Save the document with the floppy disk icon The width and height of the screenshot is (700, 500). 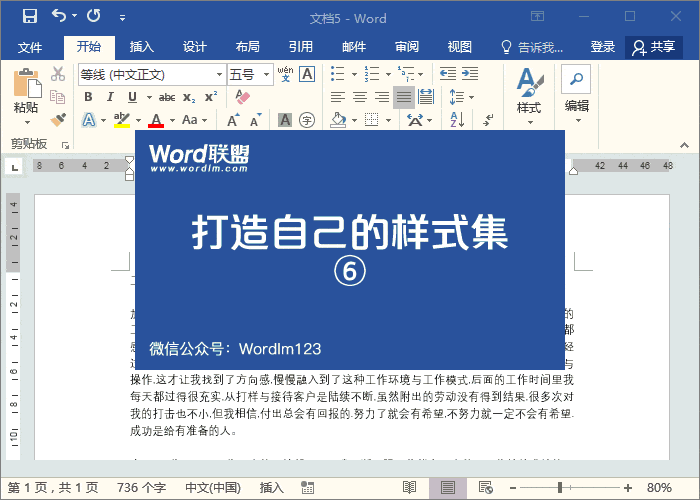[x=30, y=16]
